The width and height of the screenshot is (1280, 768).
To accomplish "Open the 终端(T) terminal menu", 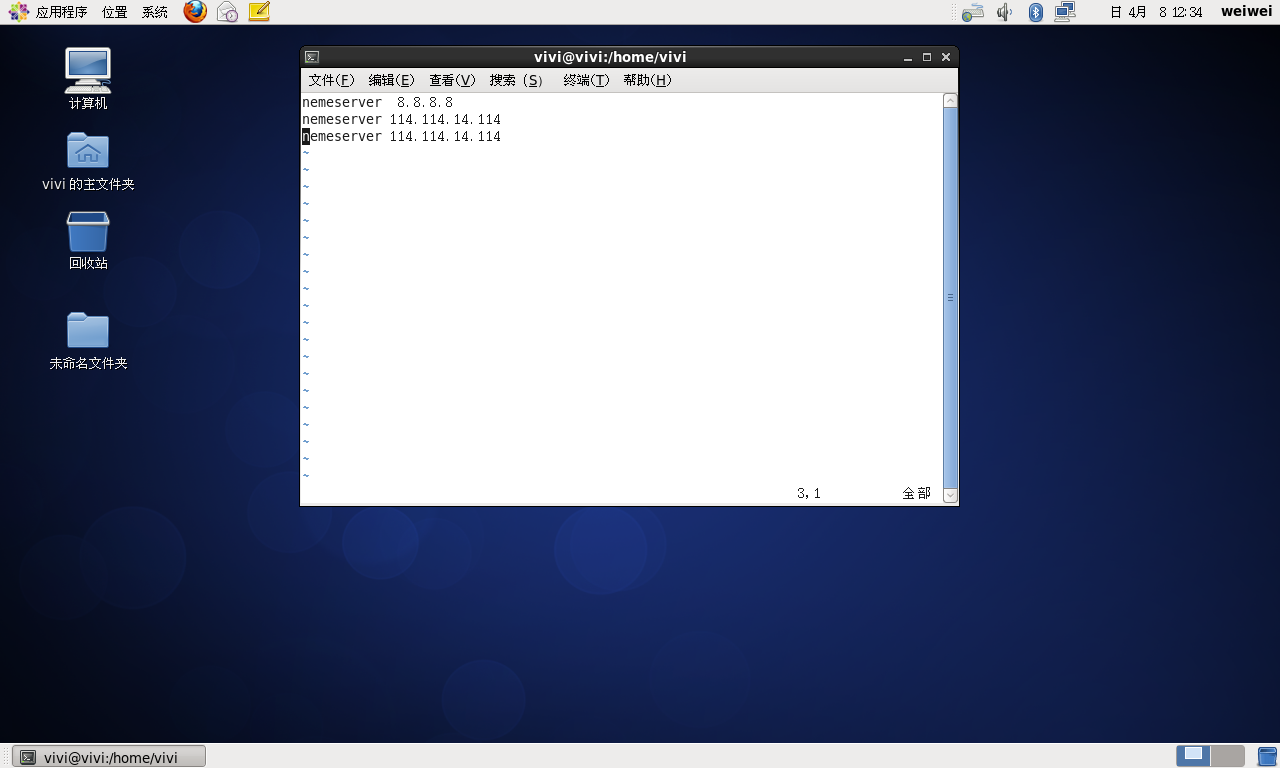I will (x=586, y=80).
